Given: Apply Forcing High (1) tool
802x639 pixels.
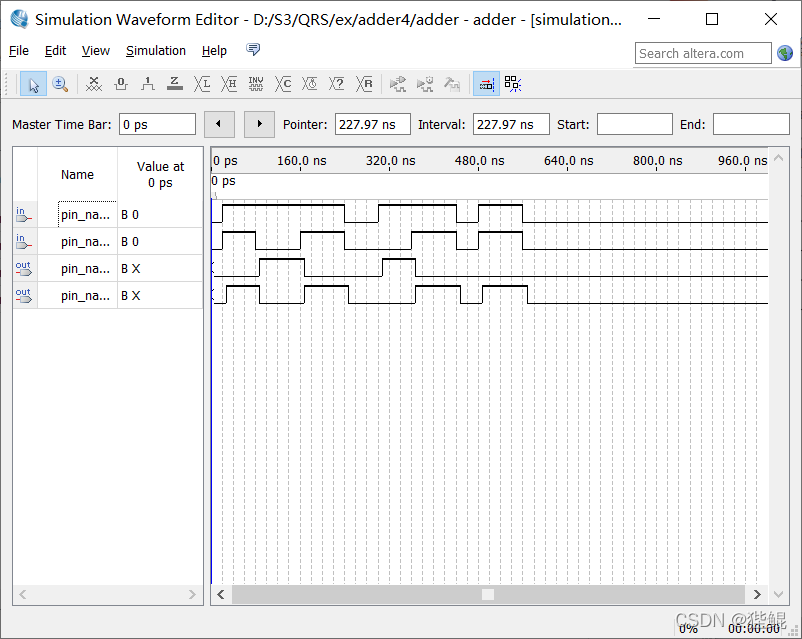Looking at the screenshot, I should [x=148, y=84].
